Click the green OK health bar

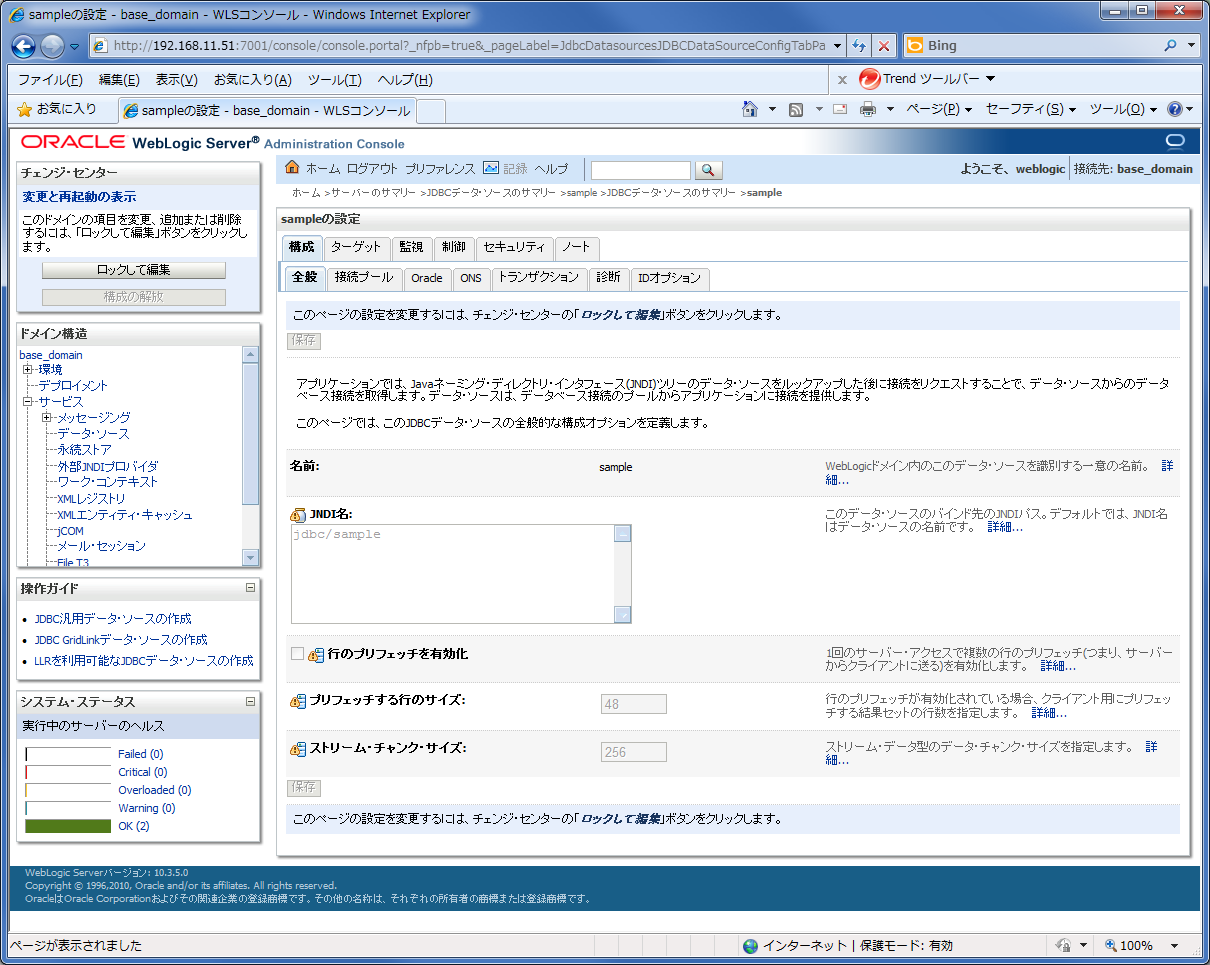68,826
